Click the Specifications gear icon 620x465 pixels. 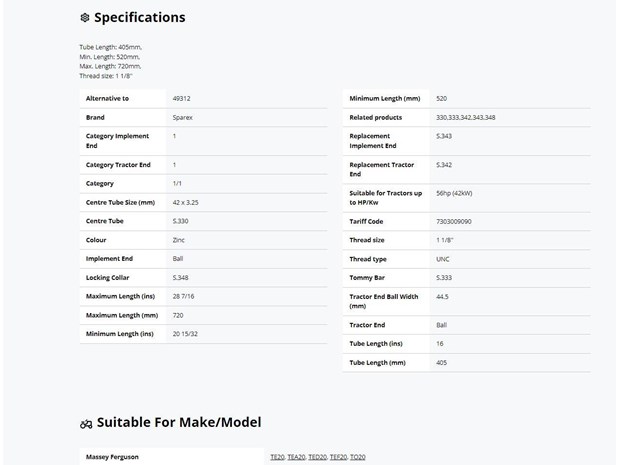85,17
